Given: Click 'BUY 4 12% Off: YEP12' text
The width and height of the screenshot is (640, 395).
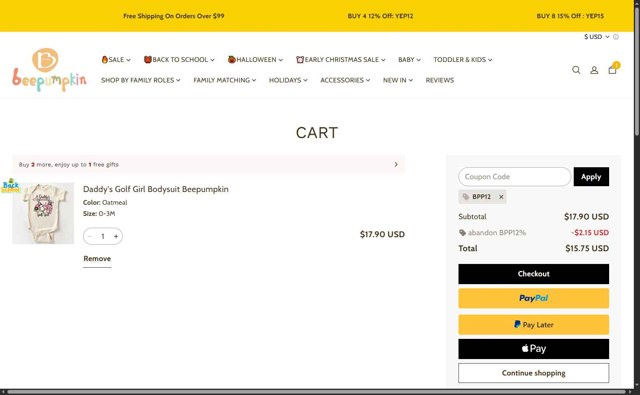Looking at the screenshot, I should [380, 16].
